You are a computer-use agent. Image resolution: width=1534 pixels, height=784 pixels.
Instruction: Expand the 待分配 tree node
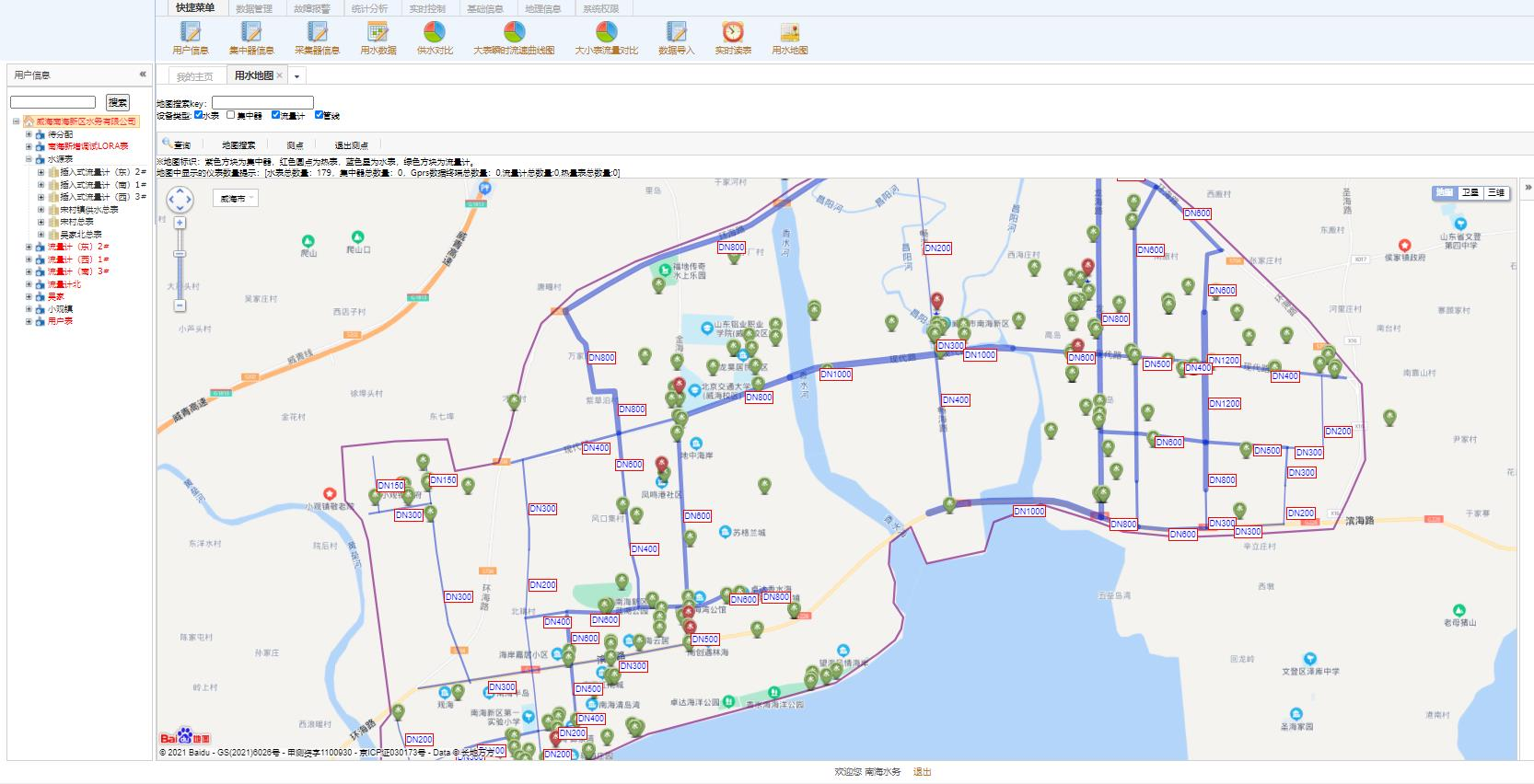[x=29, y=134]
